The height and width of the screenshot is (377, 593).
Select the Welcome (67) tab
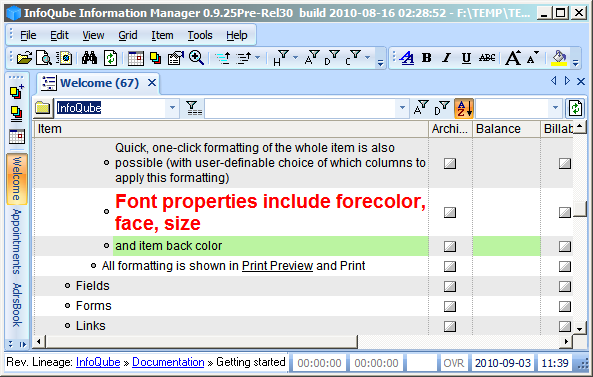coord(99,83)
